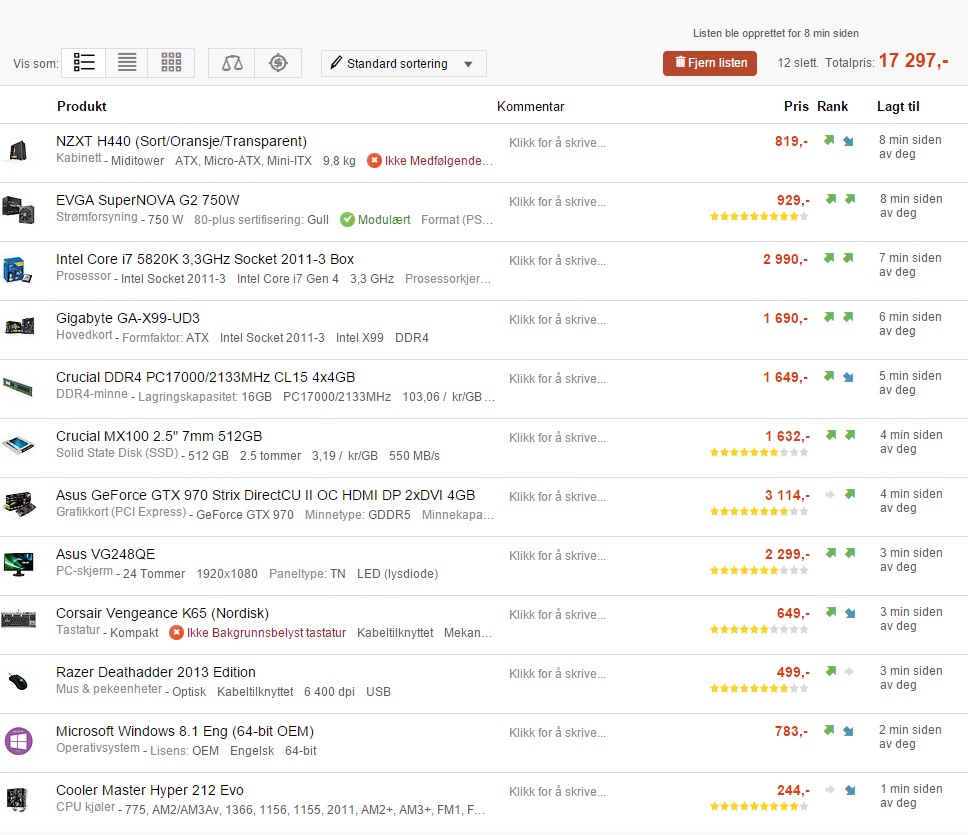This screenshot has height=835, width=968.
Task: Click the star rating of EVGA SuperNOVA
Action: pos(759,216)
